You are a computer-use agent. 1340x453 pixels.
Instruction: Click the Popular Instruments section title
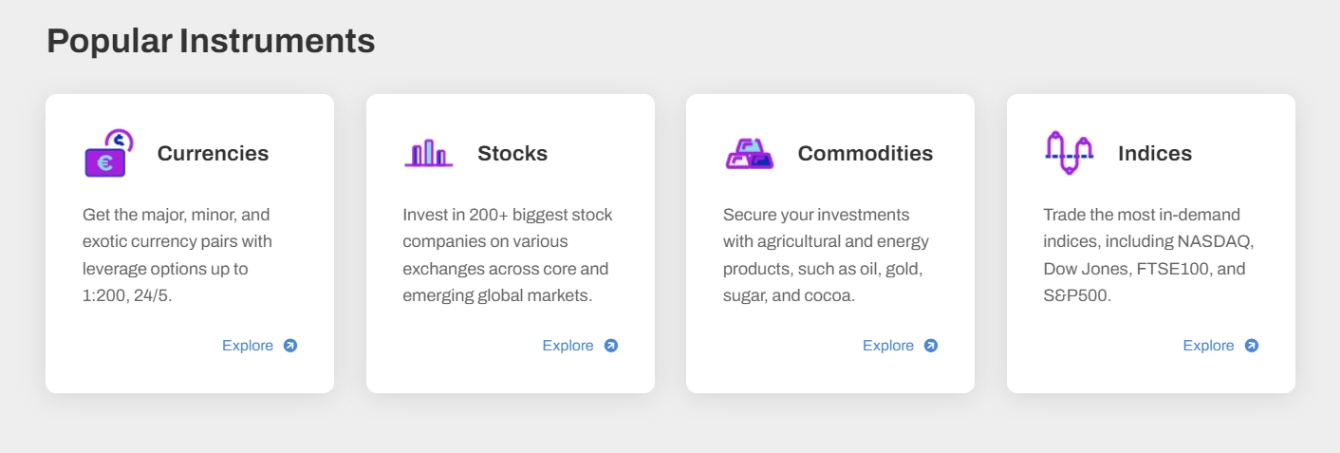[x=211, y=41]
